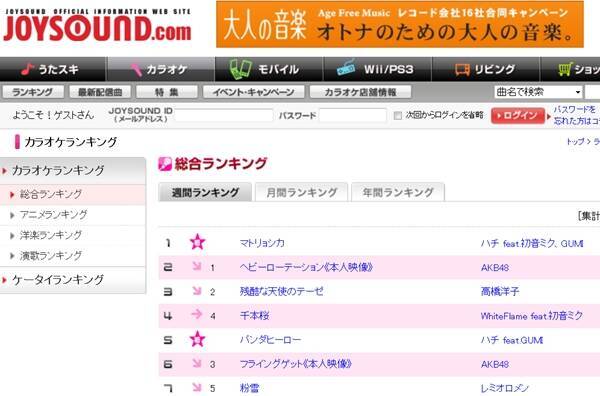Image resolution: width=600 pixels, height=396 pixels.
Task: Click the star icon beside パンダヒーロー
Action: click(x=197, y=339)
